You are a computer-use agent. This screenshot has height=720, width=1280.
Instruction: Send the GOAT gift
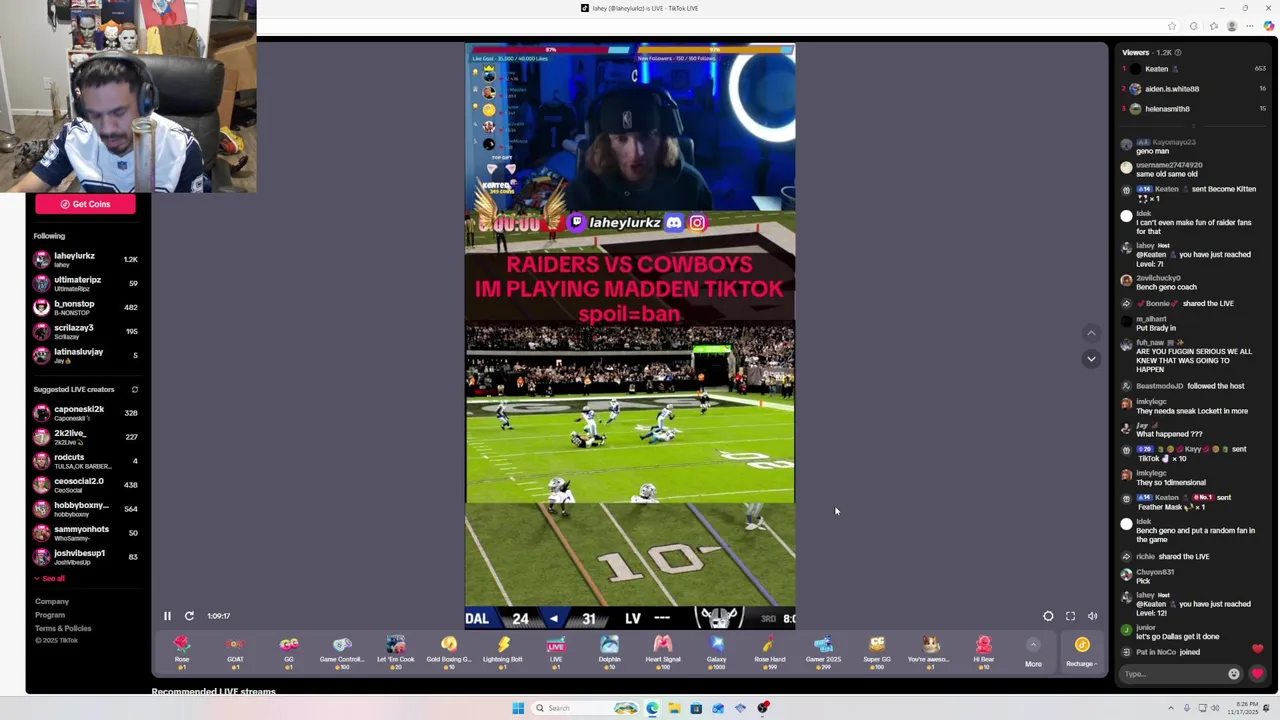[235, 650]
